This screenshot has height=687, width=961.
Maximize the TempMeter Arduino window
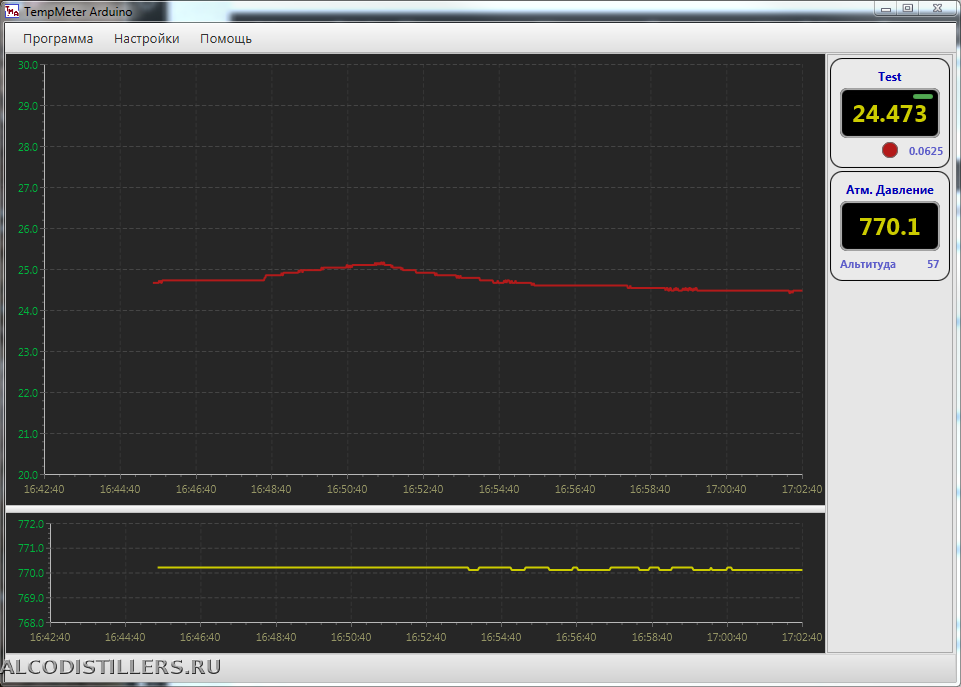coord(908,8)
